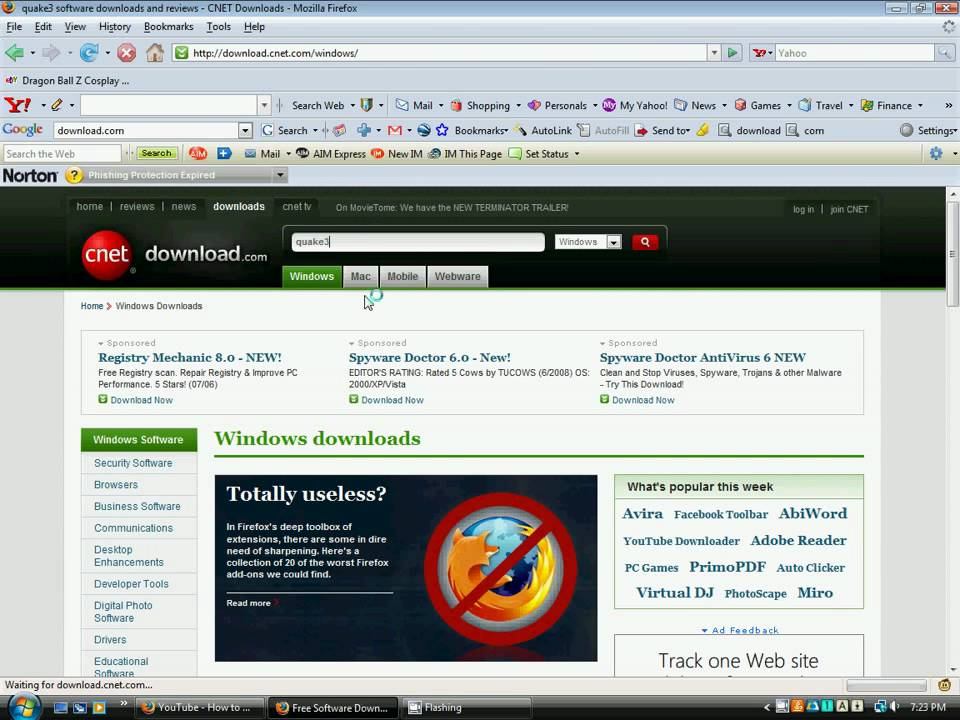Switch to the Mobile tab
This screenshot has height=720, width=960.
[x=402, y=276]
